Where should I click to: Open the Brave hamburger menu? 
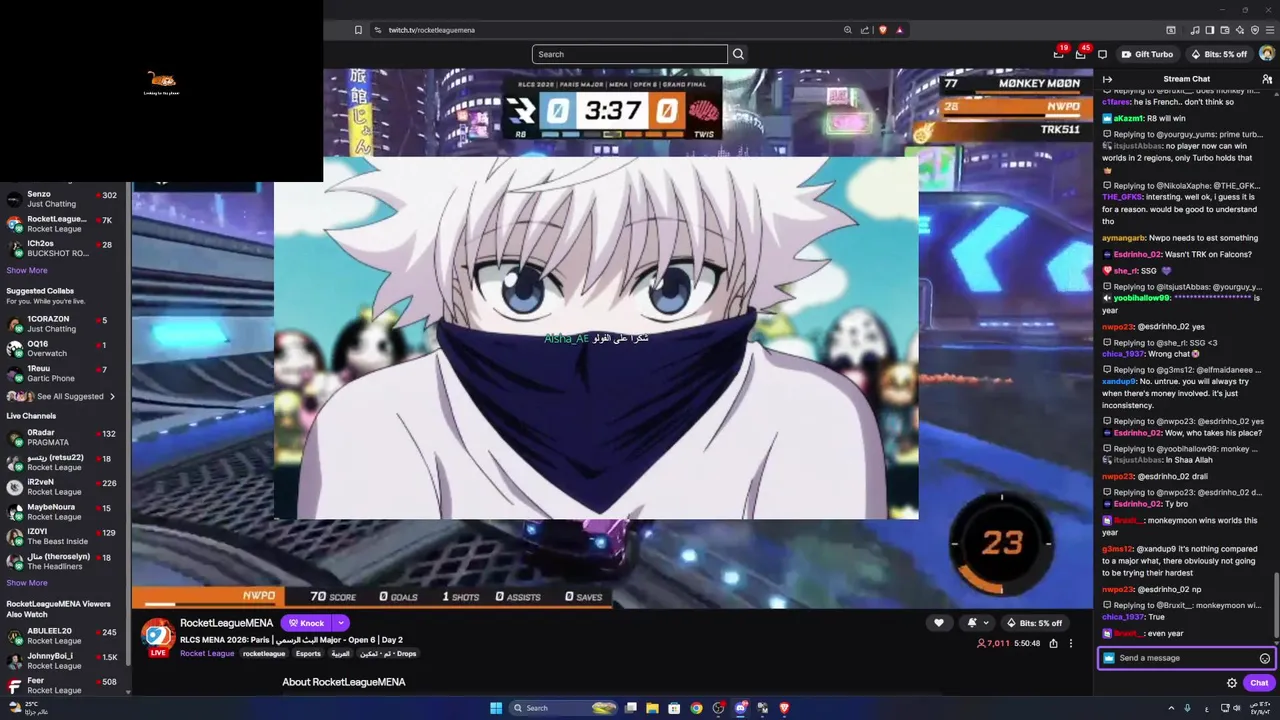coord(1269,30)
